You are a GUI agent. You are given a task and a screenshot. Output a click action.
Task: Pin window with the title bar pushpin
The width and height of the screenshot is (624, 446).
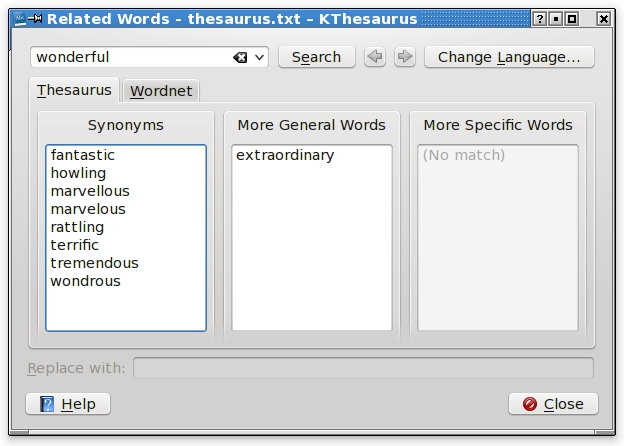click(35, 18)
